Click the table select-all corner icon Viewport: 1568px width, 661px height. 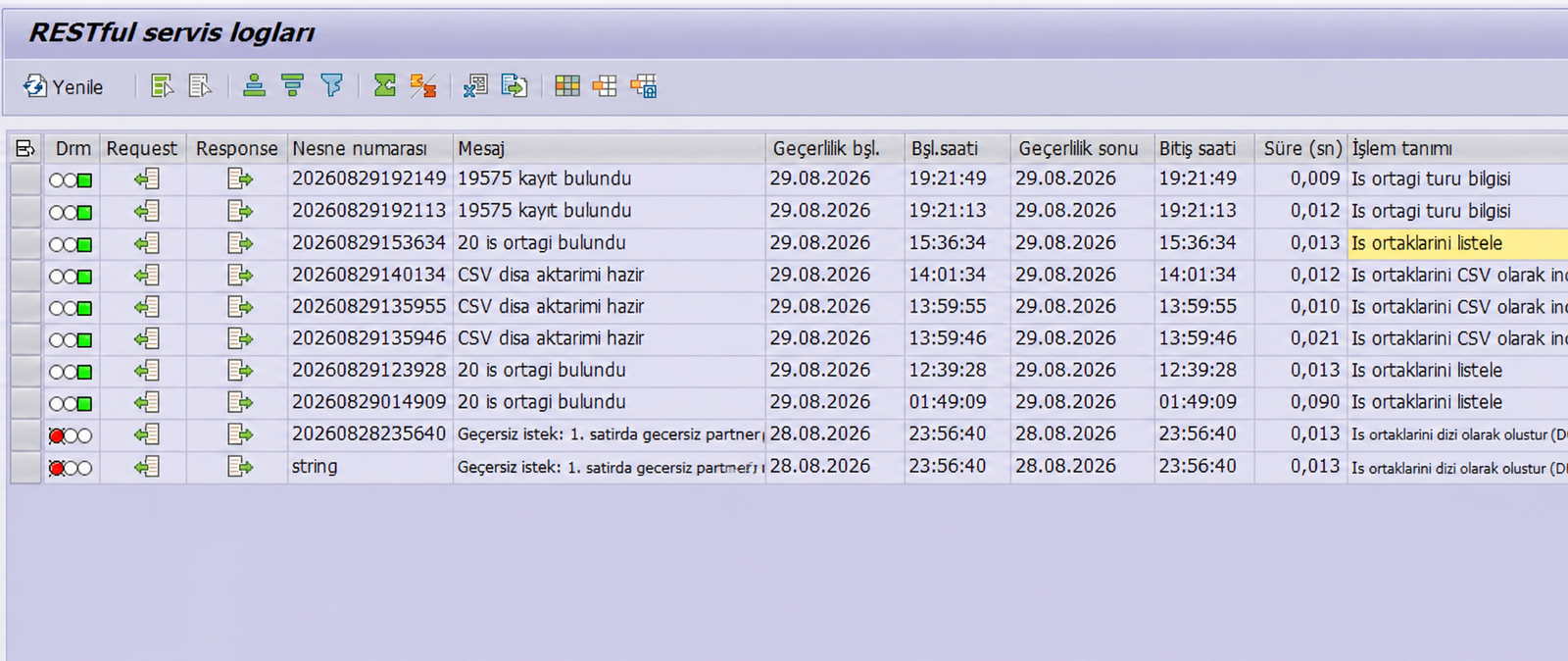pos(25,148)
